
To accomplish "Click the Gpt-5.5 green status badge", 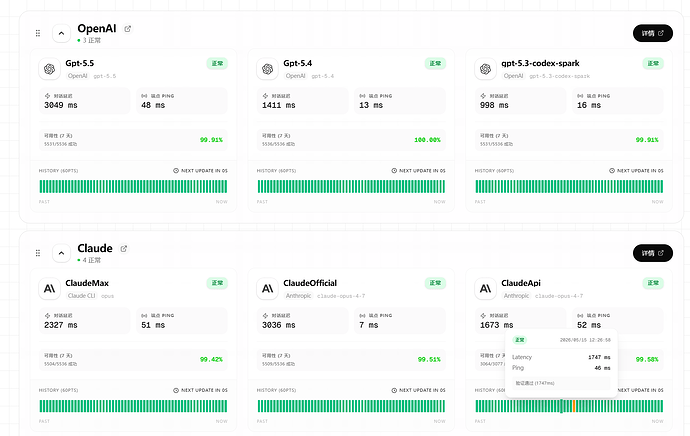I will [217, 63].
